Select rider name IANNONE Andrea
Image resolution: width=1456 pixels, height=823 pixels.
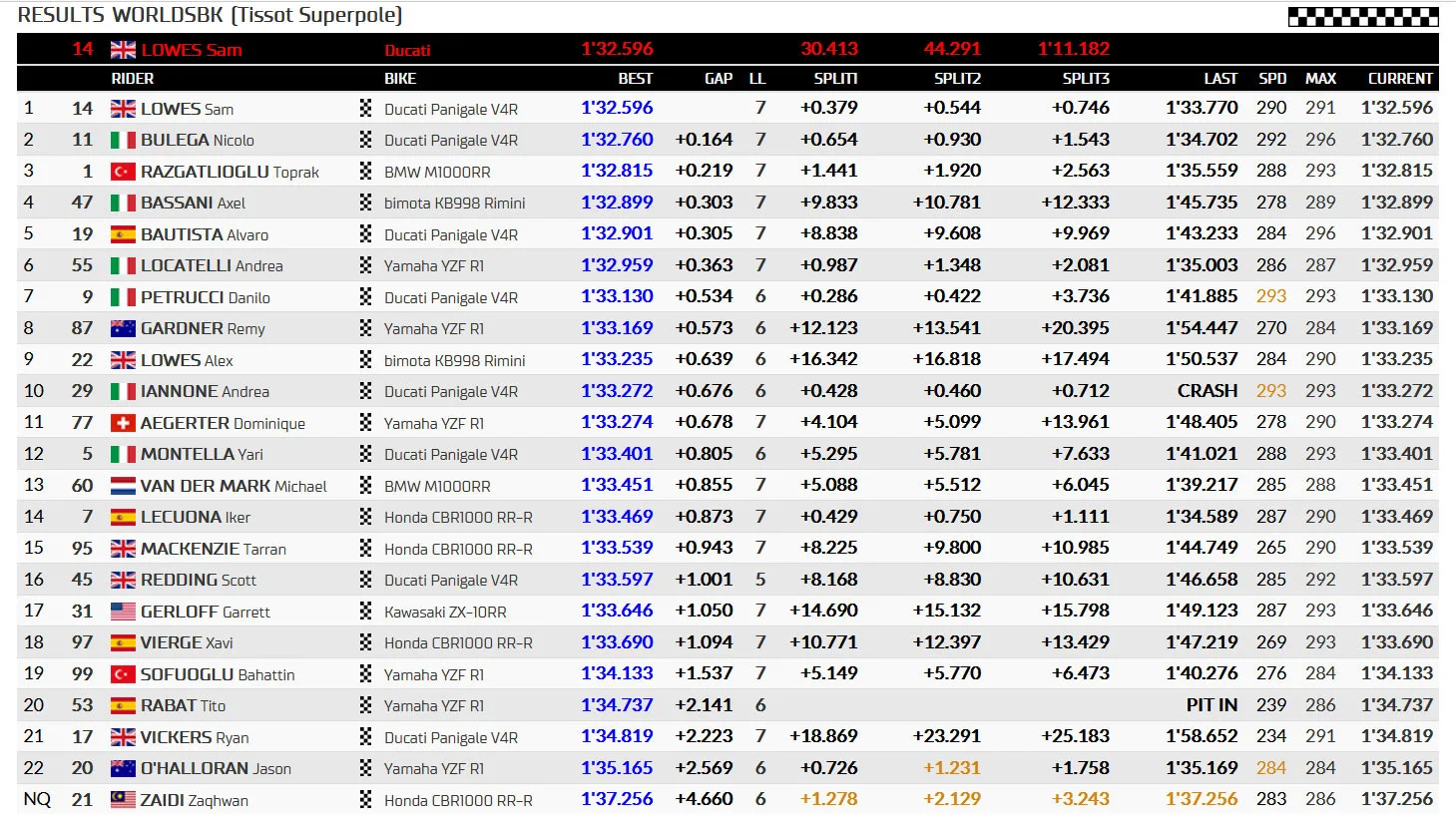(205, 391)
